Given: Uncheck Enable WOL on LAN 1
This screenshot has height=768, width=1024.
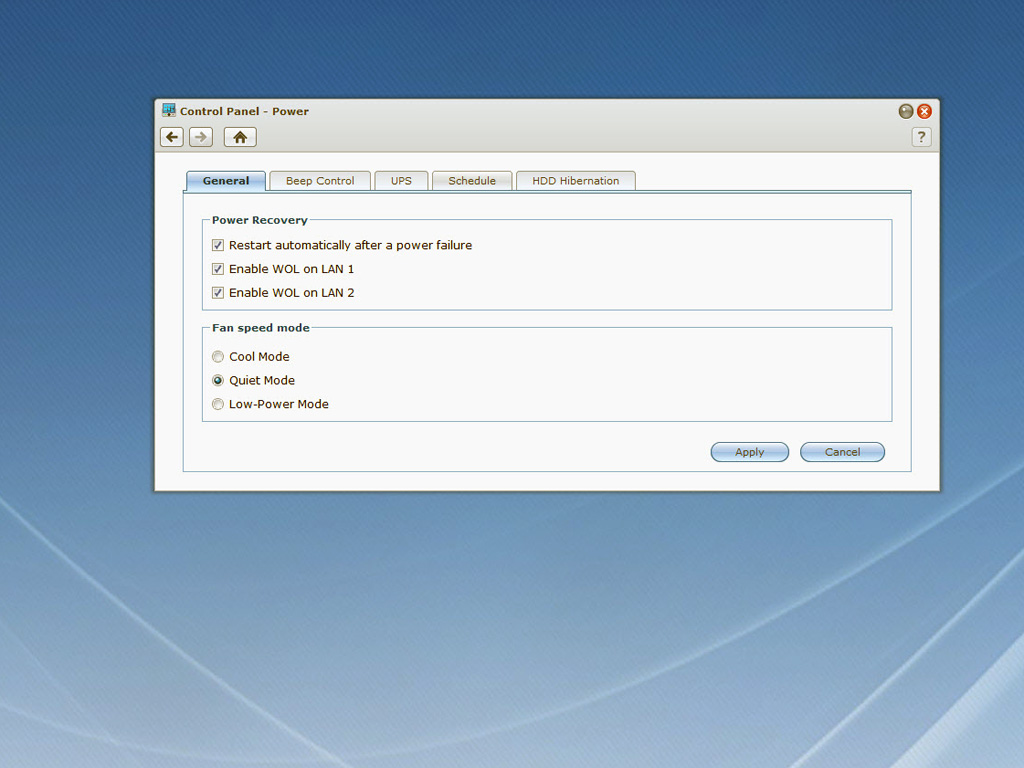Looking at the screenshot, I should click(218, 269).
